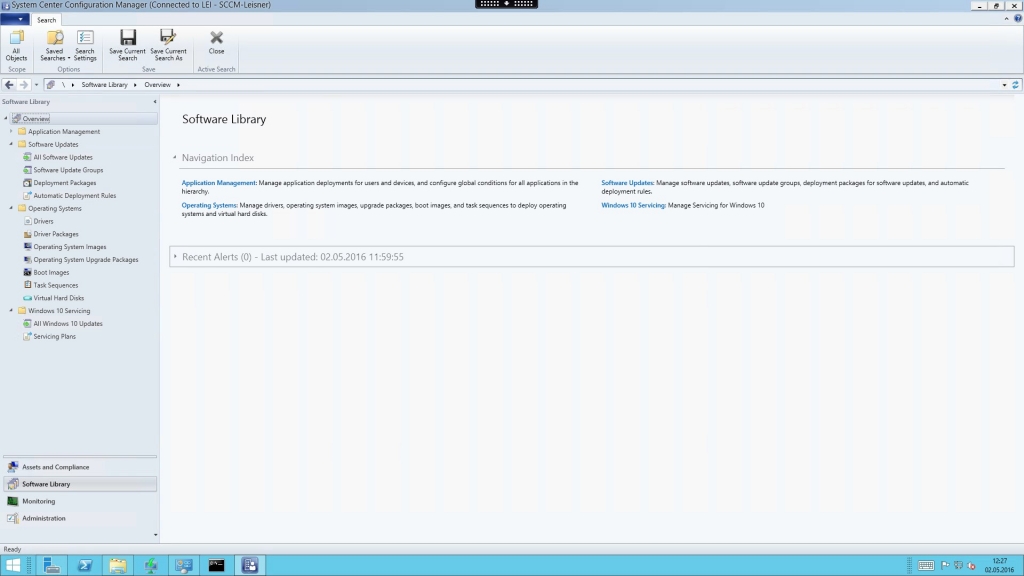The image size is (1024, 576).
Task: Open the on-screen keyboard tray icon
Action: click(925, 566)
